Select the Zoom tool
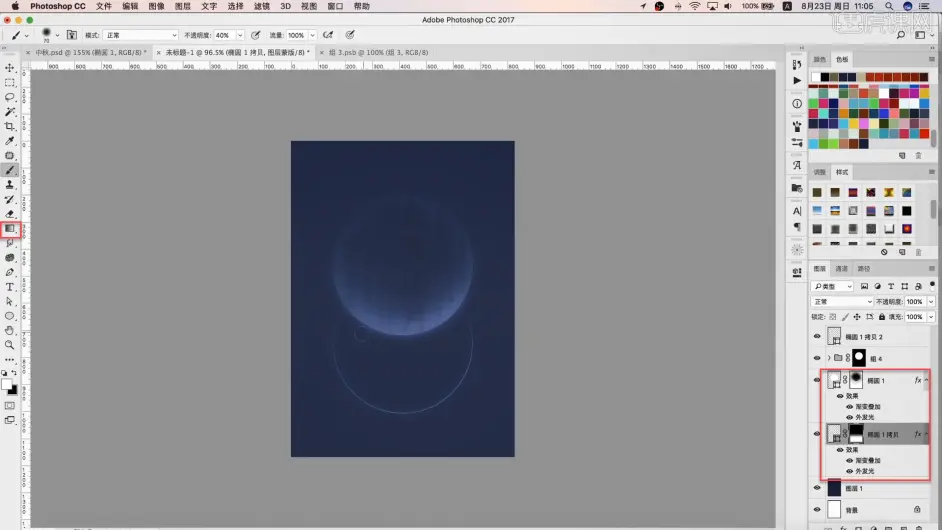This screenshot has width=942, height=530. coord(10,345)
